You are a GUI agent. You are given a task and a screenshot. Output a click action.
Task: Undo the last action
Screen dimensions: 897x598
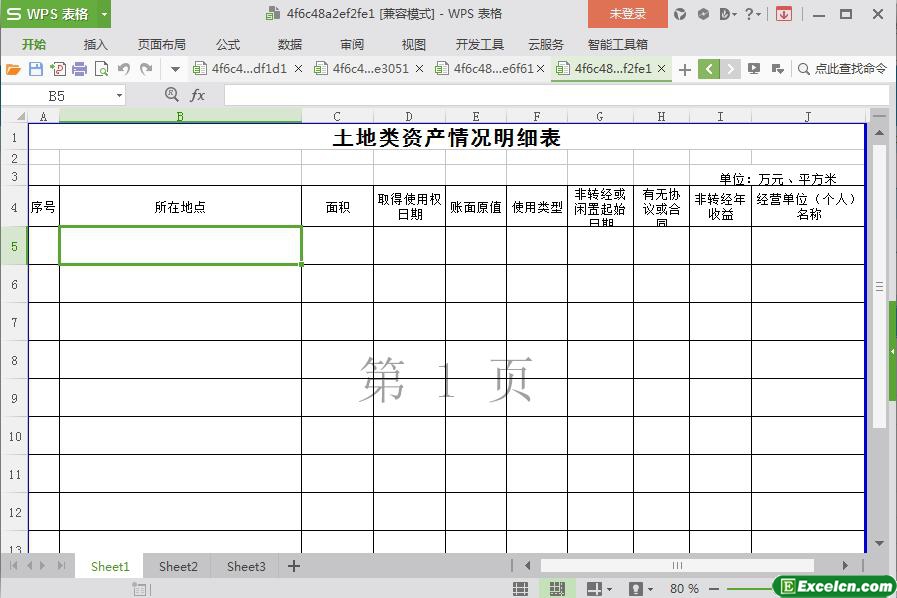124,69
